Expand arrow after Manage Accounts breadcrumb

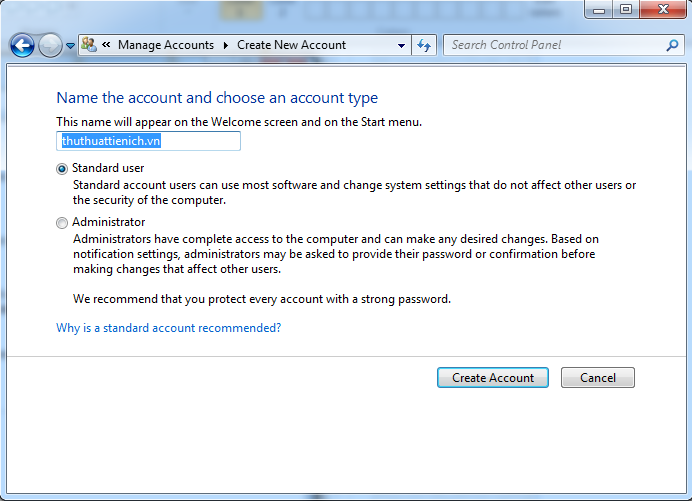point(226,45)
